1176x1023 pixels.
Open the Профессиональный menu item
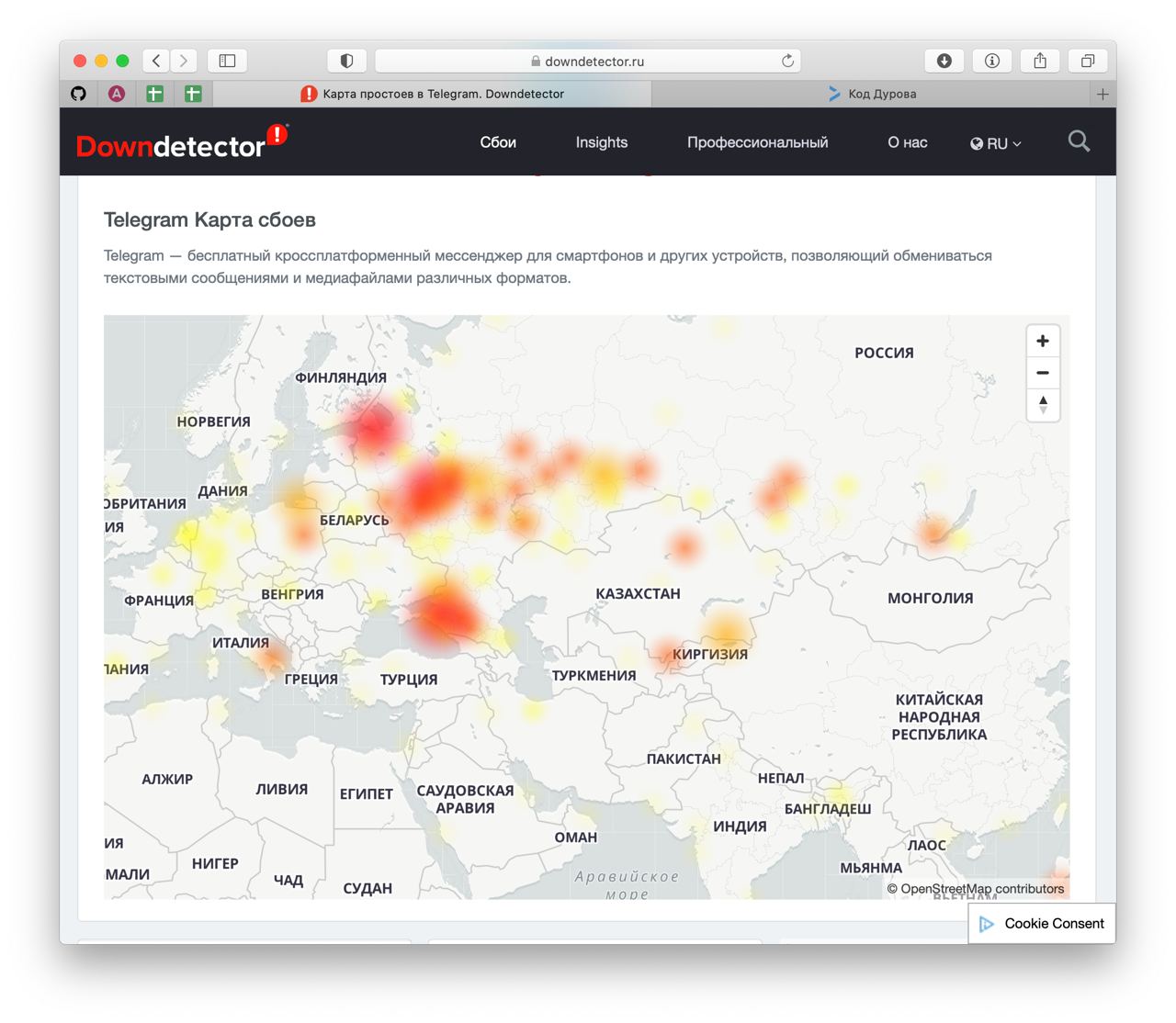pyautogui.click(x=758, y=142)
